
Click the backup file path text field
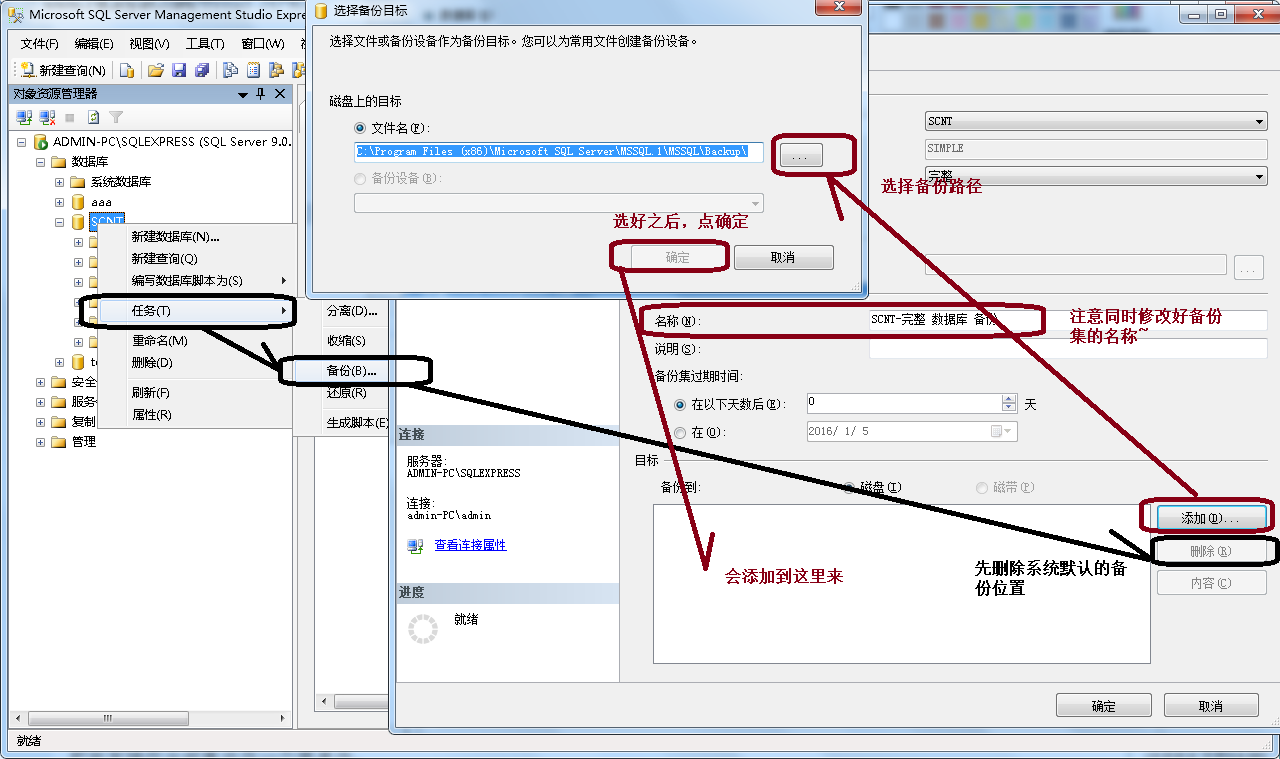click(559, 152)
